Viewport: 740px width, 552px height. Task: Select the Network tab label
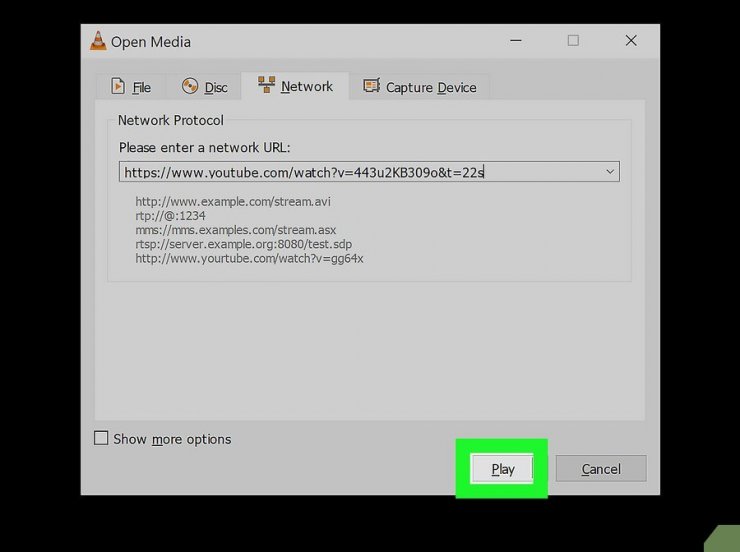306,87
